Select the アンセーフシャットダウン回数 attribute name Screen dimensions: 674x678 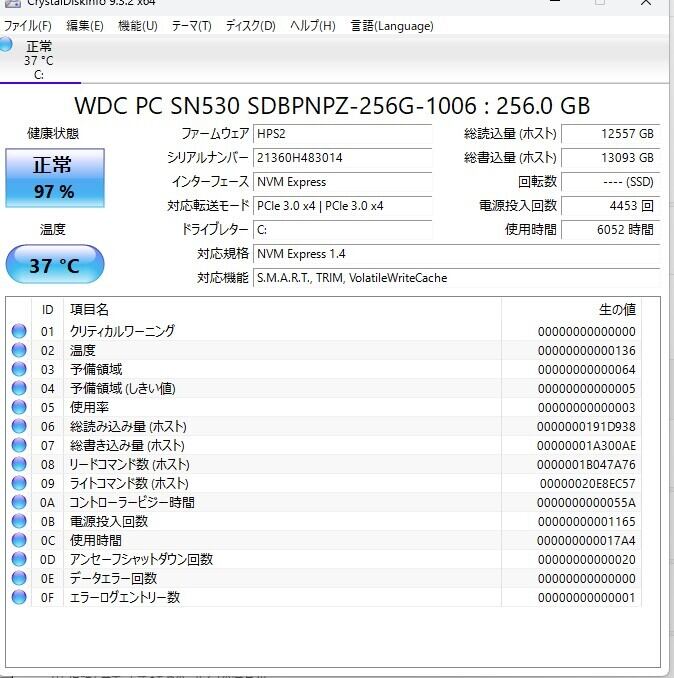[x=141, y=560]
